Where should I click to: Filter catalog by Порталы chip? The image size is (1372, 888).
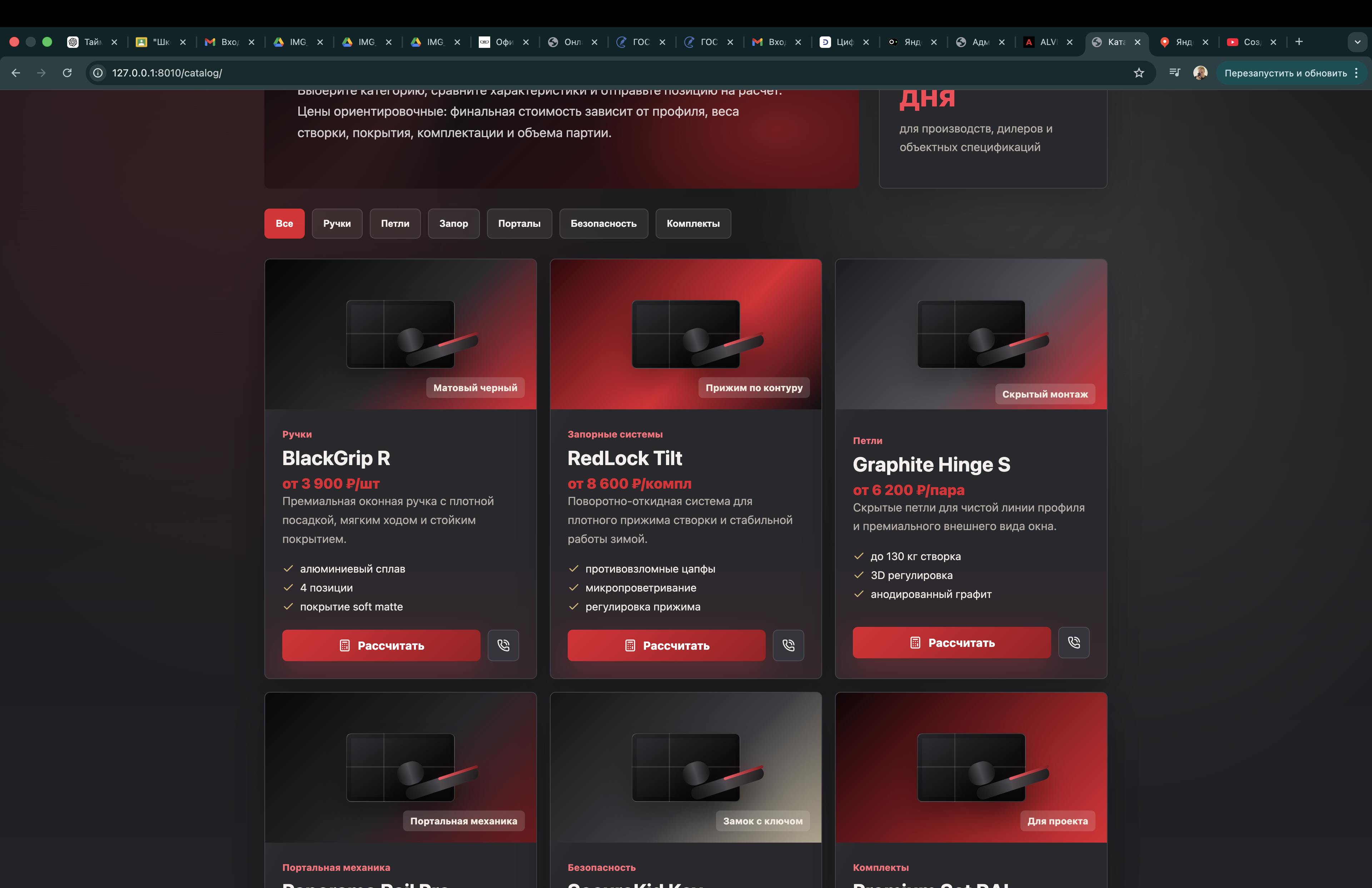(x=519, y=223)
